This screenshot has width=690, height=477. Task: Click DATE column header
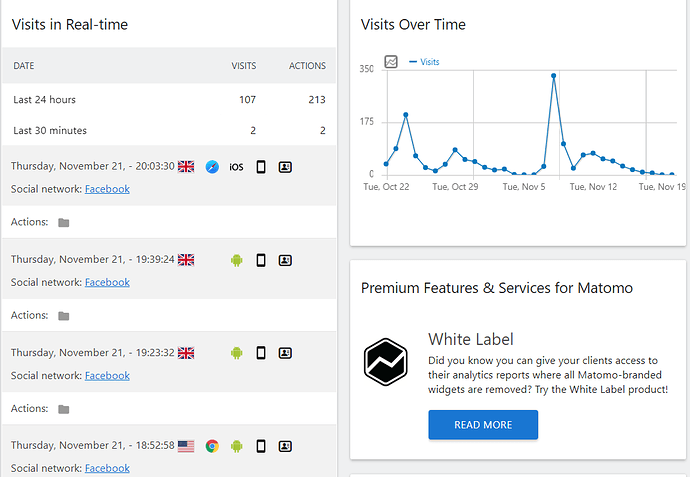(24, 66)
